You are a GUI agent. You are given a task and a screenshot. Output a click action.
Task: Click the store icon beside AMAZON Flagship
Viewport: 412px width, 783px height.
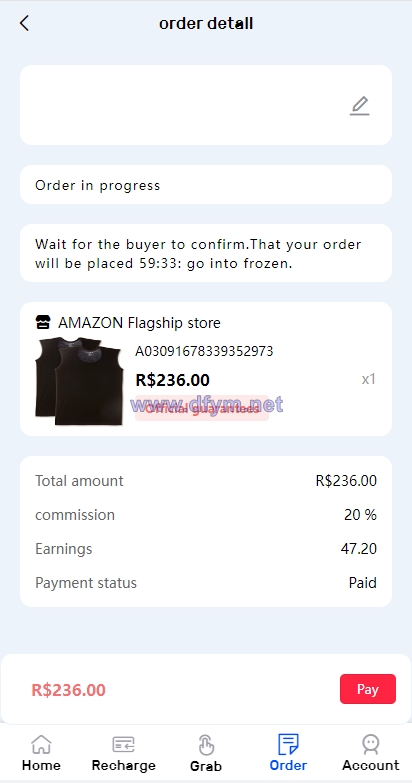coord(43,323)
